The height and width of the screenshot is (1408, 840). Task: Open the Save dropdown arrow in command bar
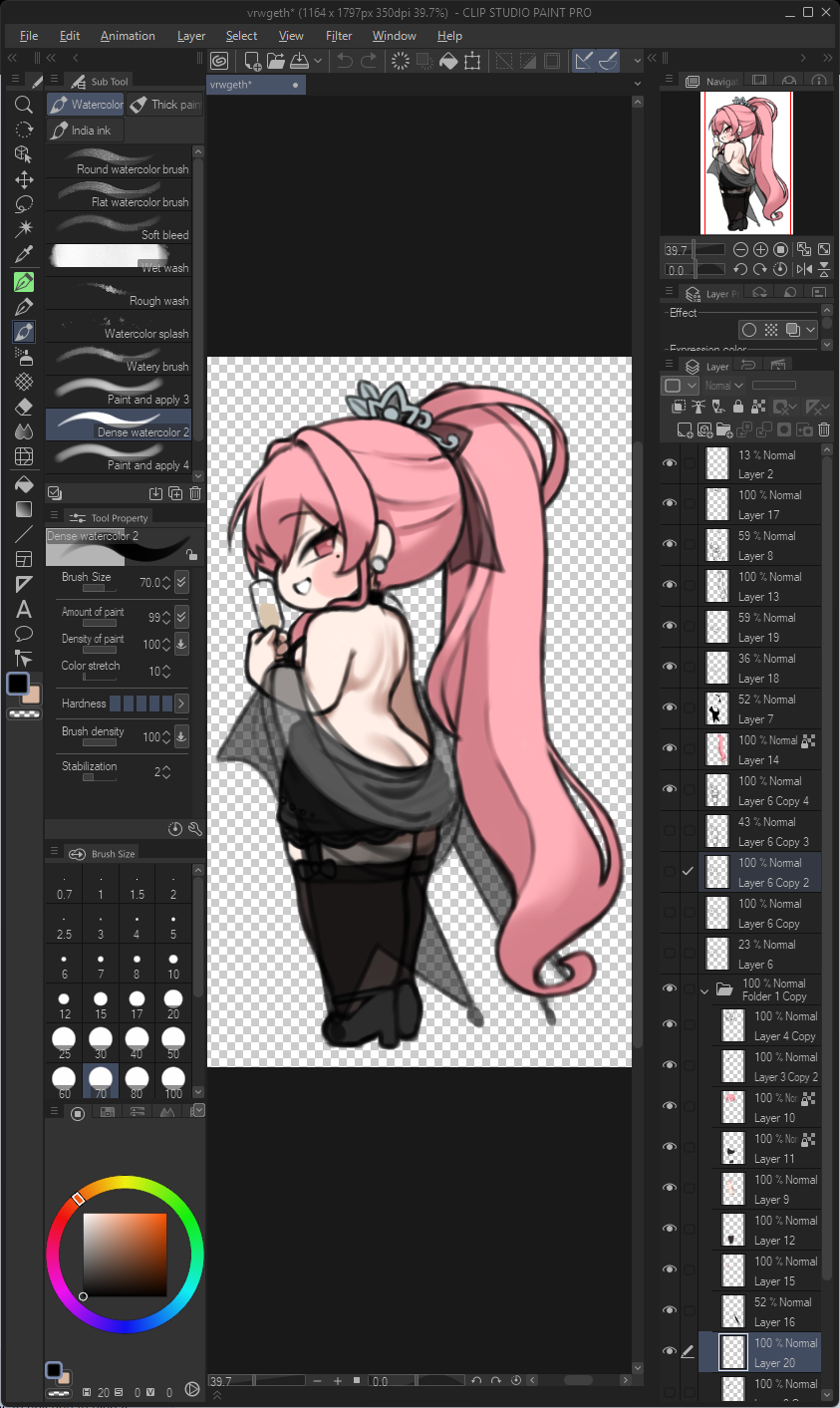click(x=318, y=61)
